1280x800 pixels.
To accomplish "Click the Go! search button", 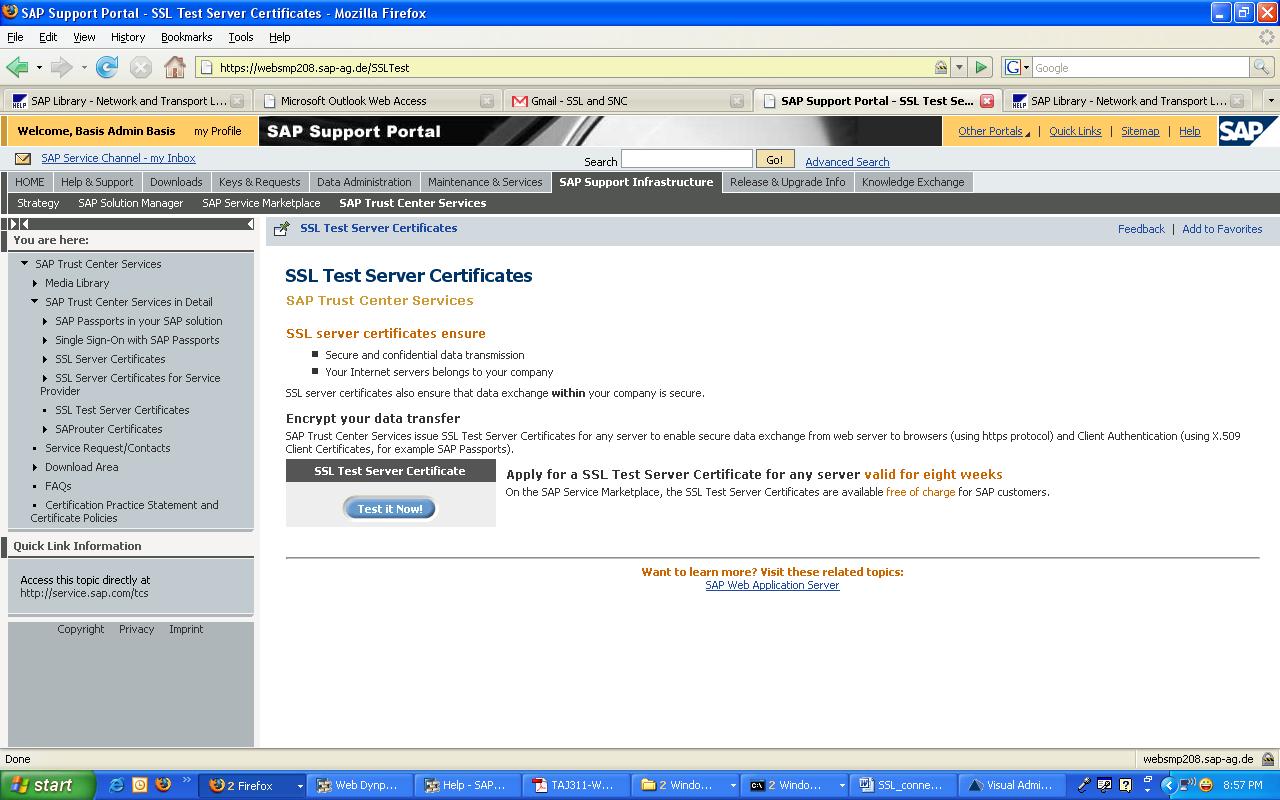I will coord(775,159).
